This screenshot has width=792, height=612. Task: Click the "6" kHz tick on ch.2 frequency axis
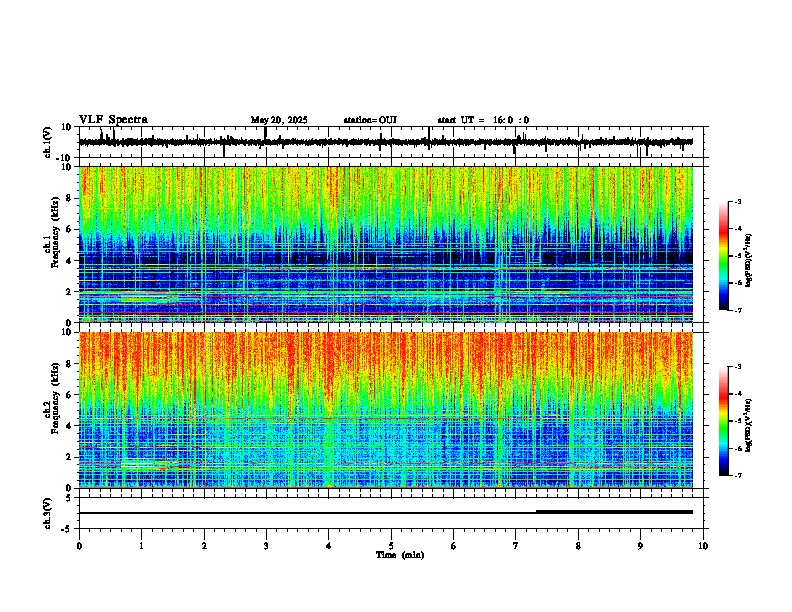70,395
